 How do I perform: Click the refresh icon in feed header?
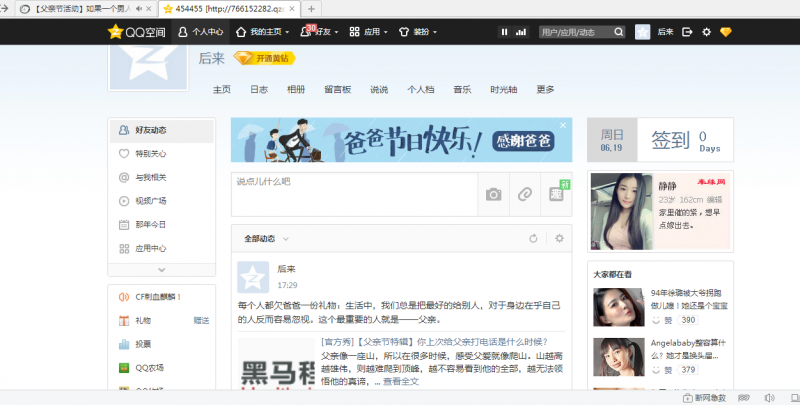[x=534, y=239]
